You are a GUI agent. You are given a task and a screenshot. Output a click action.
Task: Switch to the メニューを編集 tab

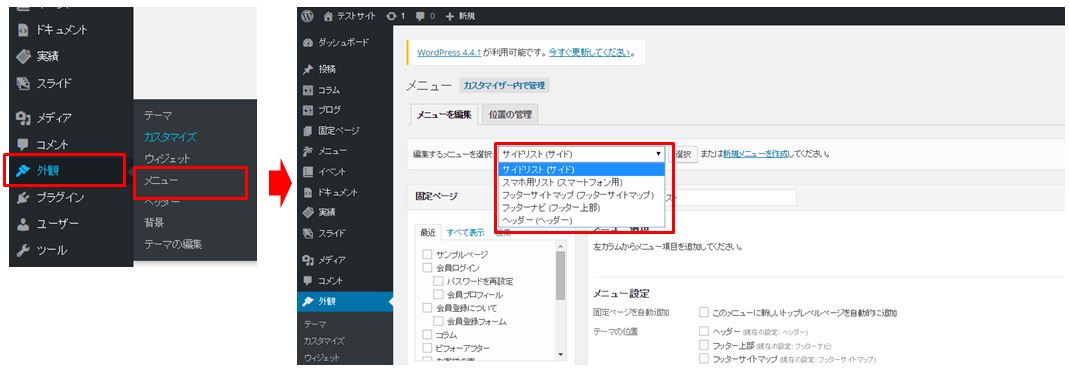coord(443,115)
